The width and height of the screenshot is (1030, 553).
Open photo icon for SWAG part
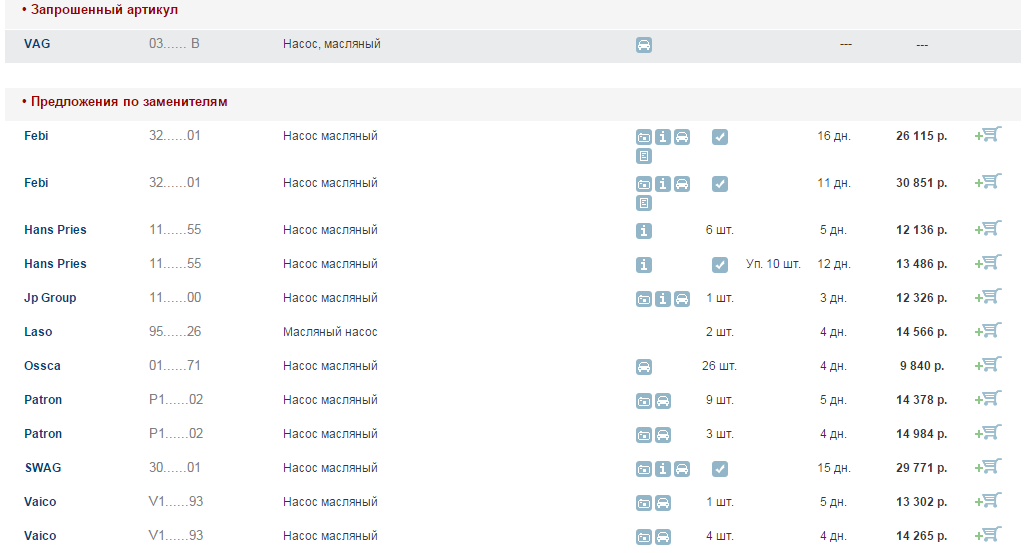(644, 468)
